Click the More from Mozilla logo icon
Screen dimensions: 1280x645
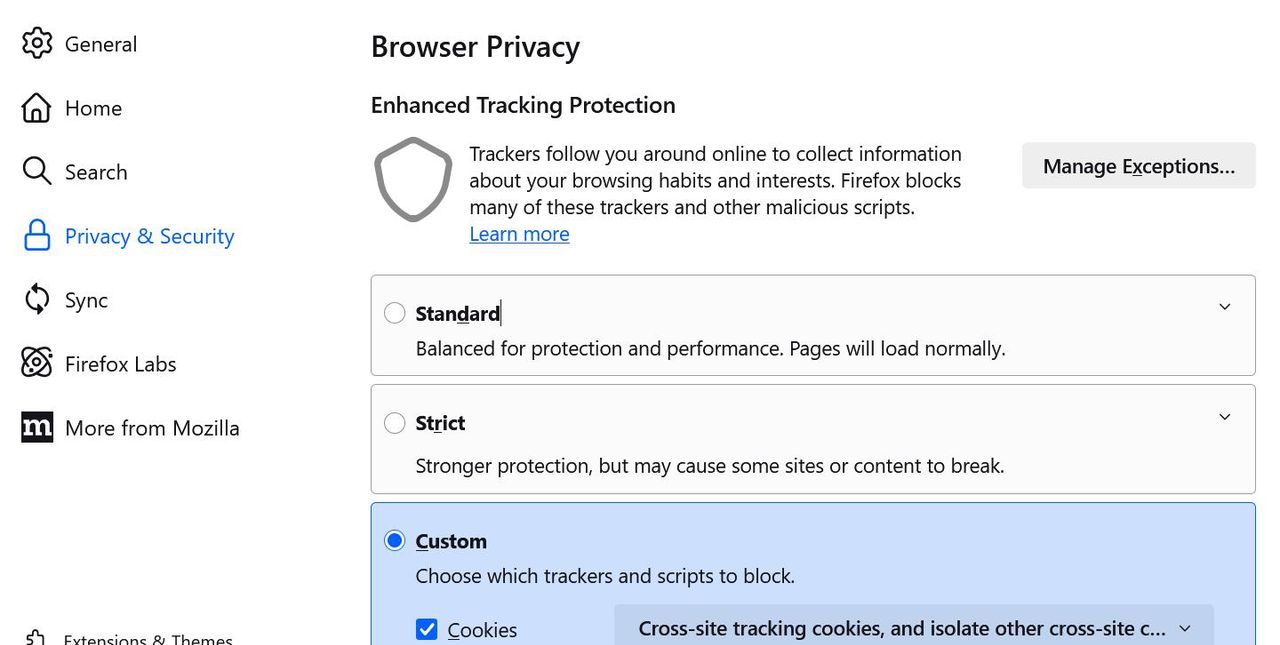(37, 428)
